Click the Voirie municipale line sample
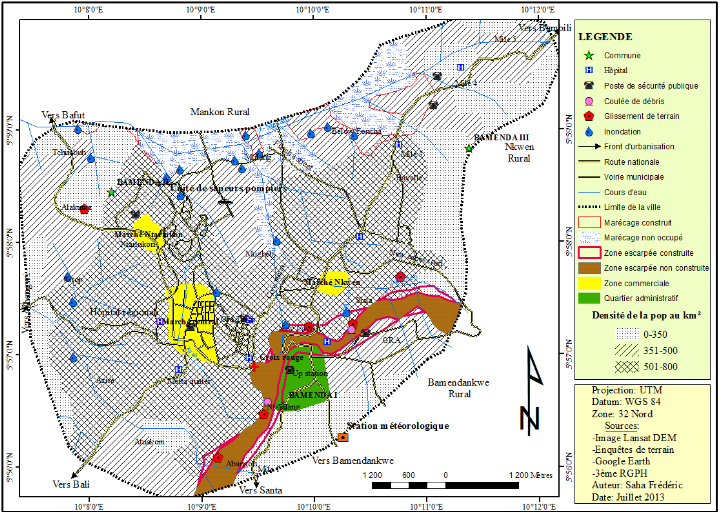The height and width of the screenshot is (512, 724). [x=590, y=177]
